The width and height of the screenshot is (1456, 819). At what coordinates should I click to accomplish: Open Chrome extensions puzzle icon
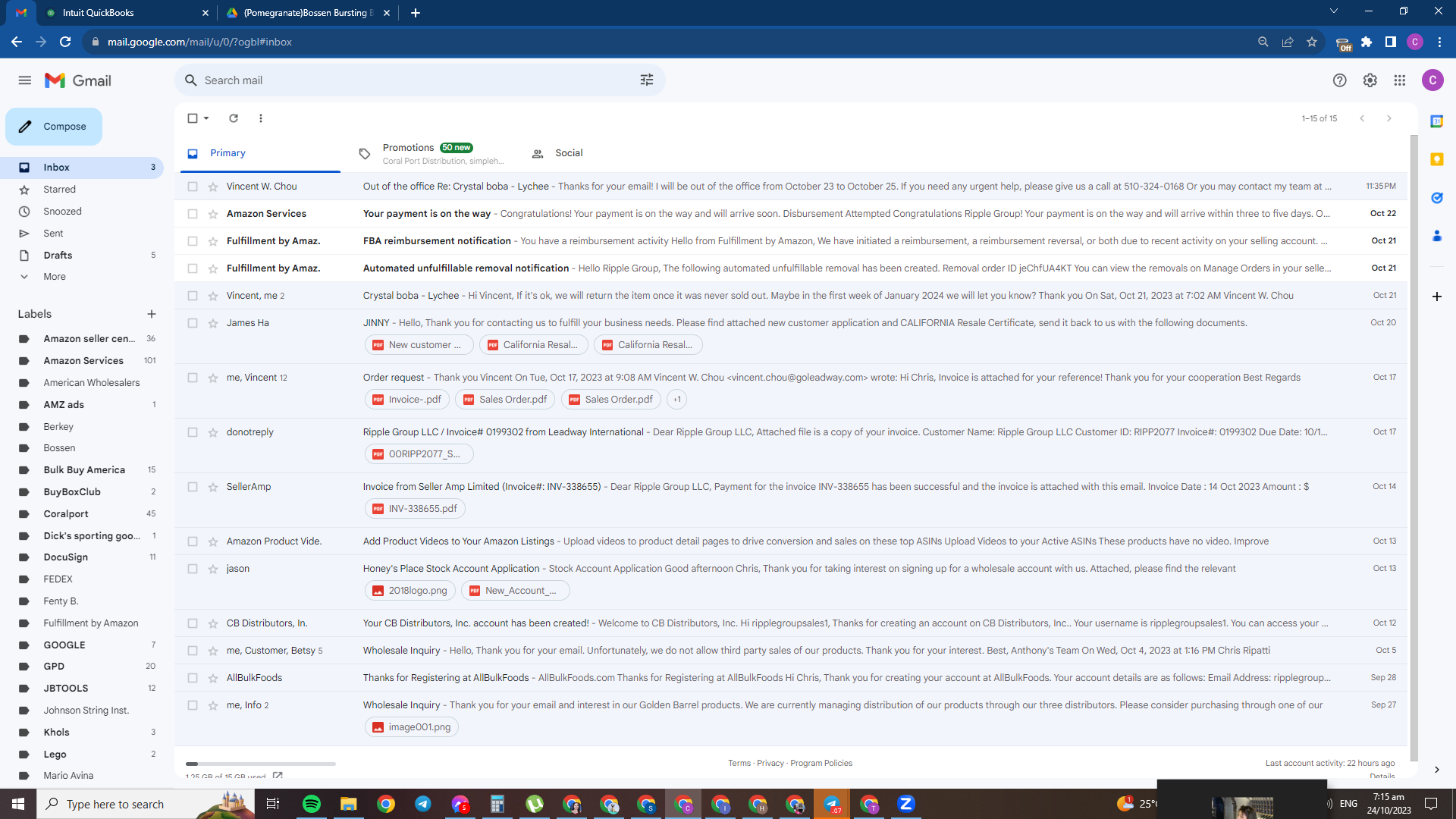[x=1367, y=42]
